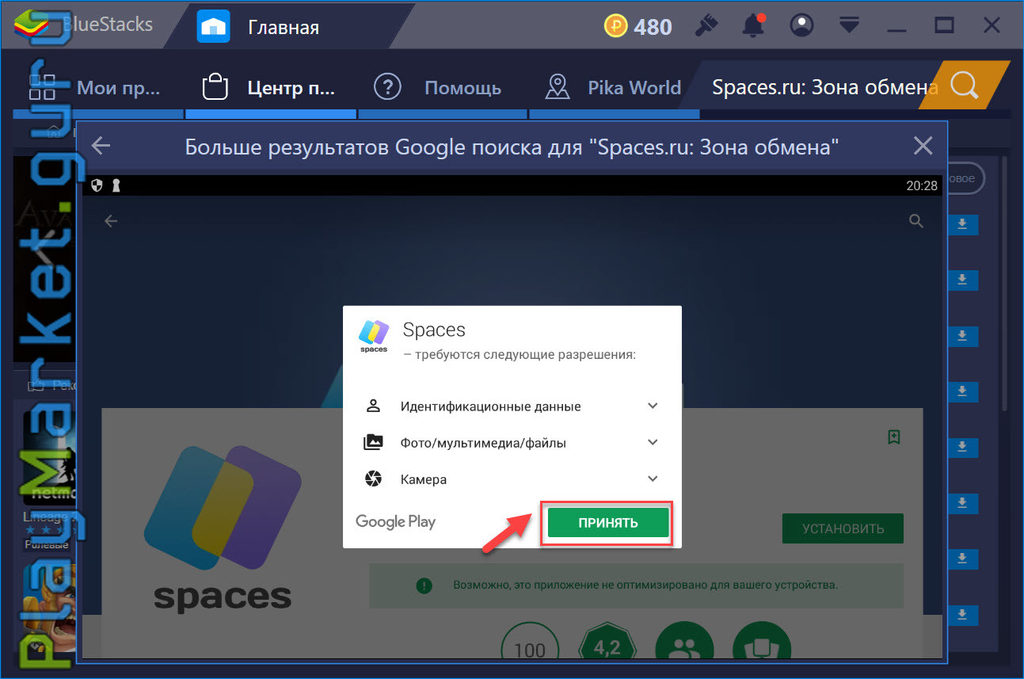1024x679 pixels.
Task: Click the Google Play back arrow
Action: [111, 221]
